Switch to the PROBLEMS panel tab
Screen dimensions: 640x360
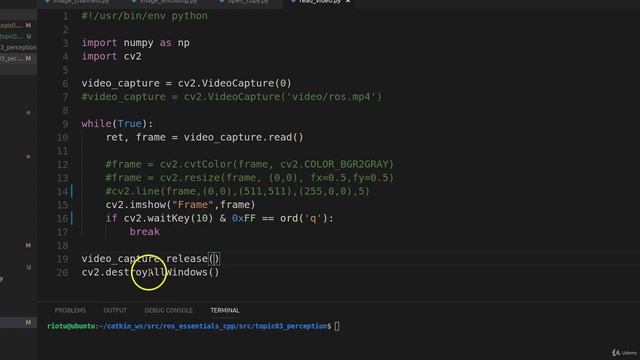[70, 310]
